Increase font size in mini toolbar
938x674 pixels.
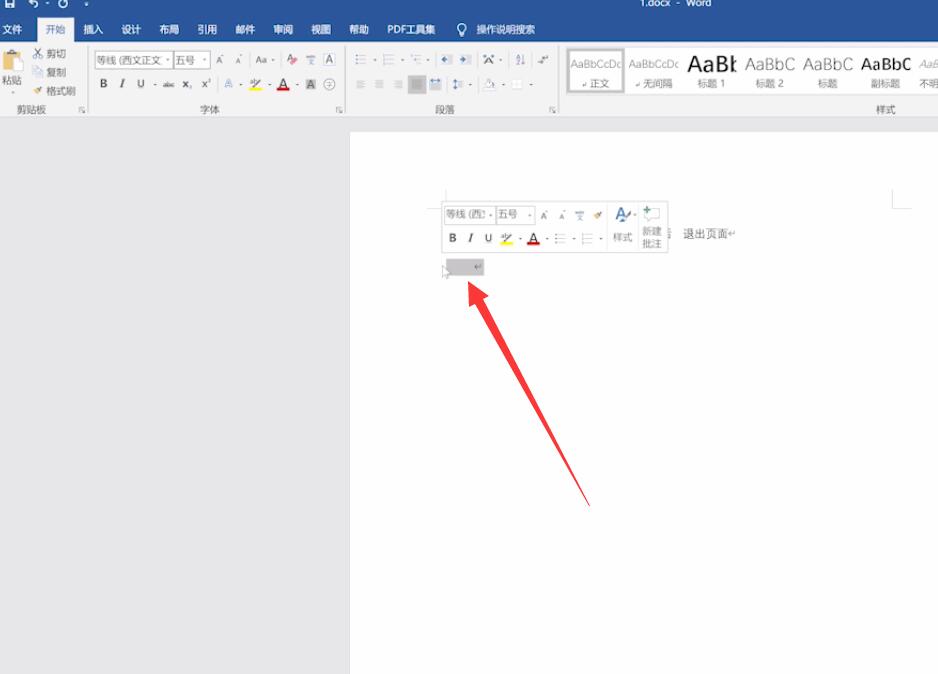coord(544,215)
